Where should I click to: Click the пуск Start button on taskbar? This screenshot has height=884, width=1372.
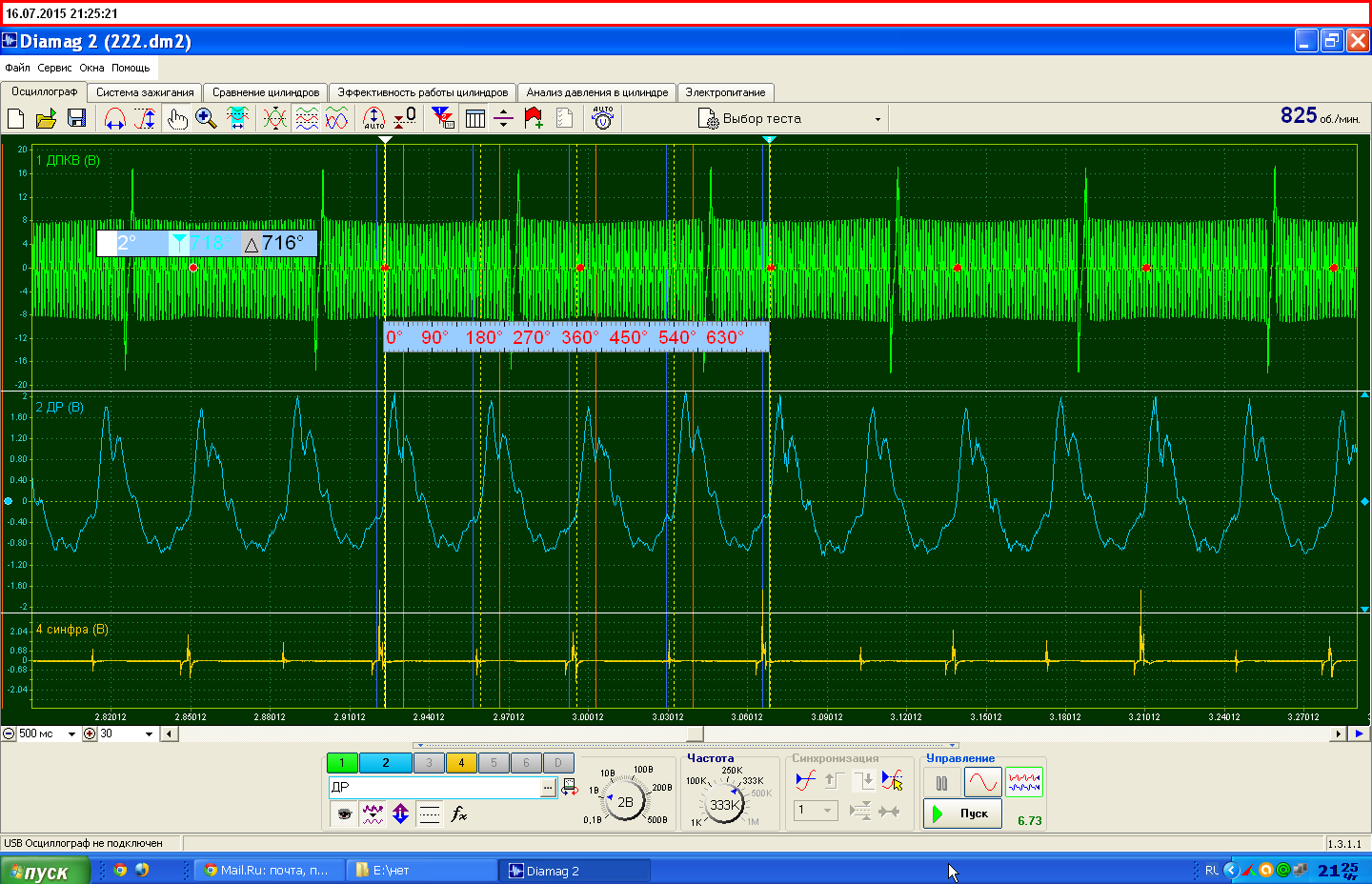click(x=45, y=871)
